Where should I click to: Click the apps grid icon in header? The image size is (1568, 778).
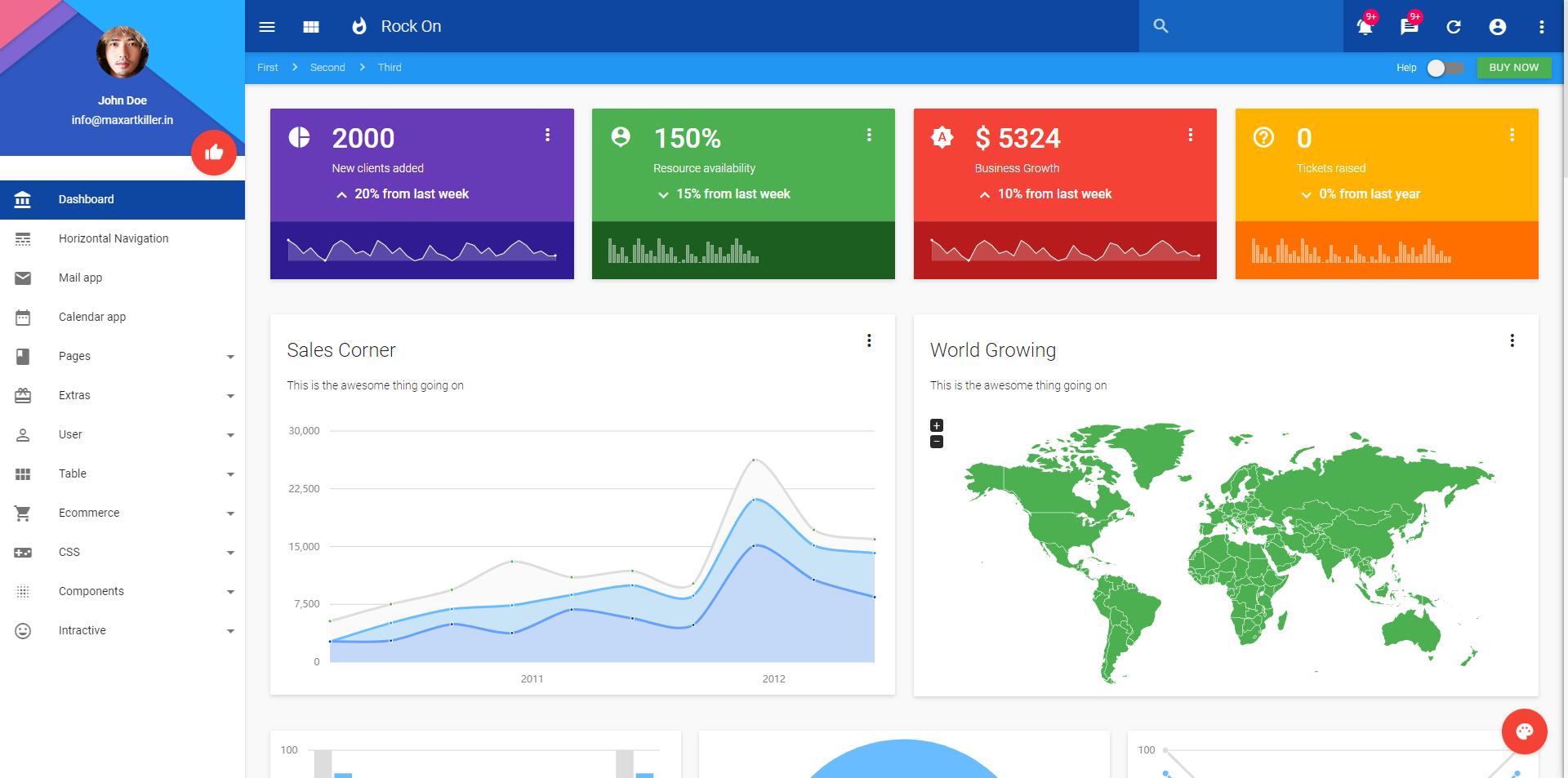click(x=311, y=27)
